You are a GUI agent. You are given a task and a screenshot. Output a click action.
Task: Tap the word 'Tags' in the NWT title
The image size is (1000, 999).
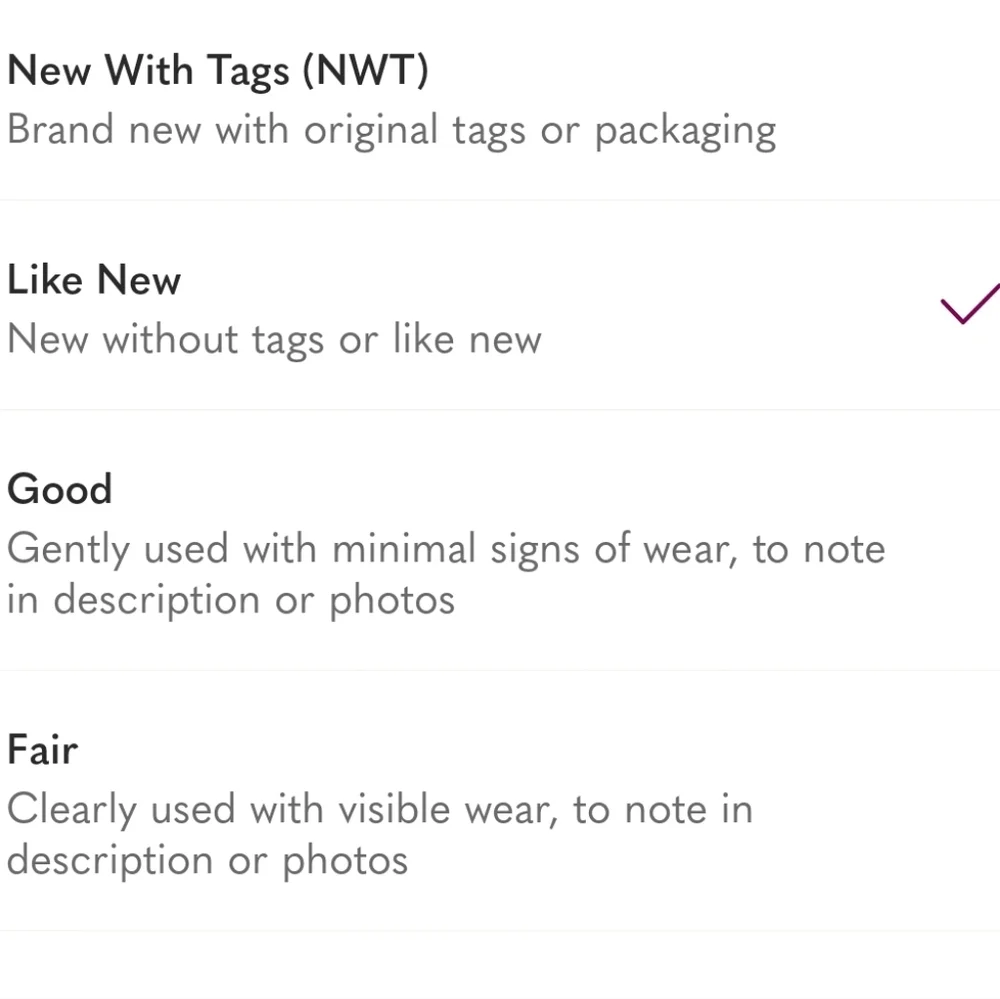[x=248, y=71]
